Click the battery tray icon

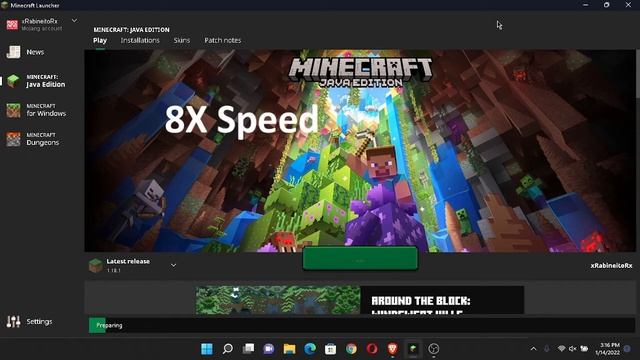pyautogui.click(x=584, y=349)
